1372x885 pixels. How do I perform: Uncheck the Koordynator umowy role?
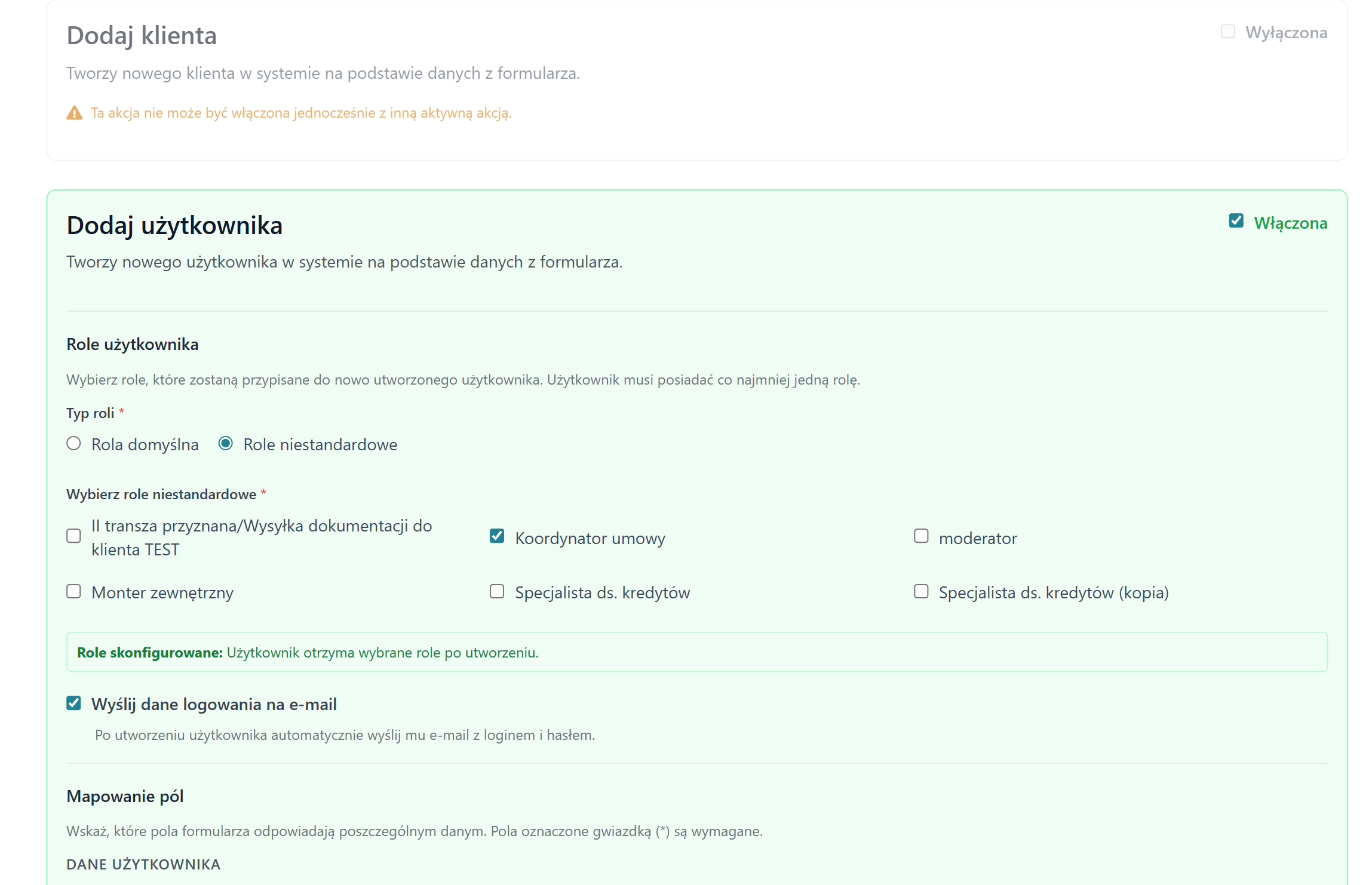497,536
